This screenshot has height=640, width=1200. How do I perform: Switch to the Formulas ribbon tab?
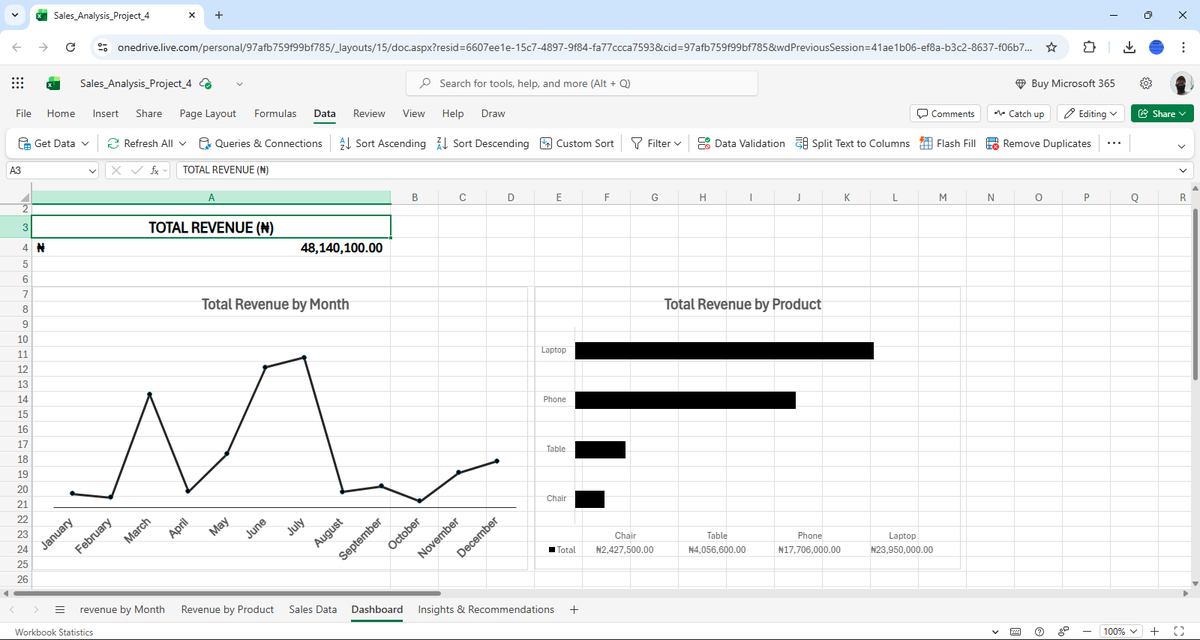[275, 113]
